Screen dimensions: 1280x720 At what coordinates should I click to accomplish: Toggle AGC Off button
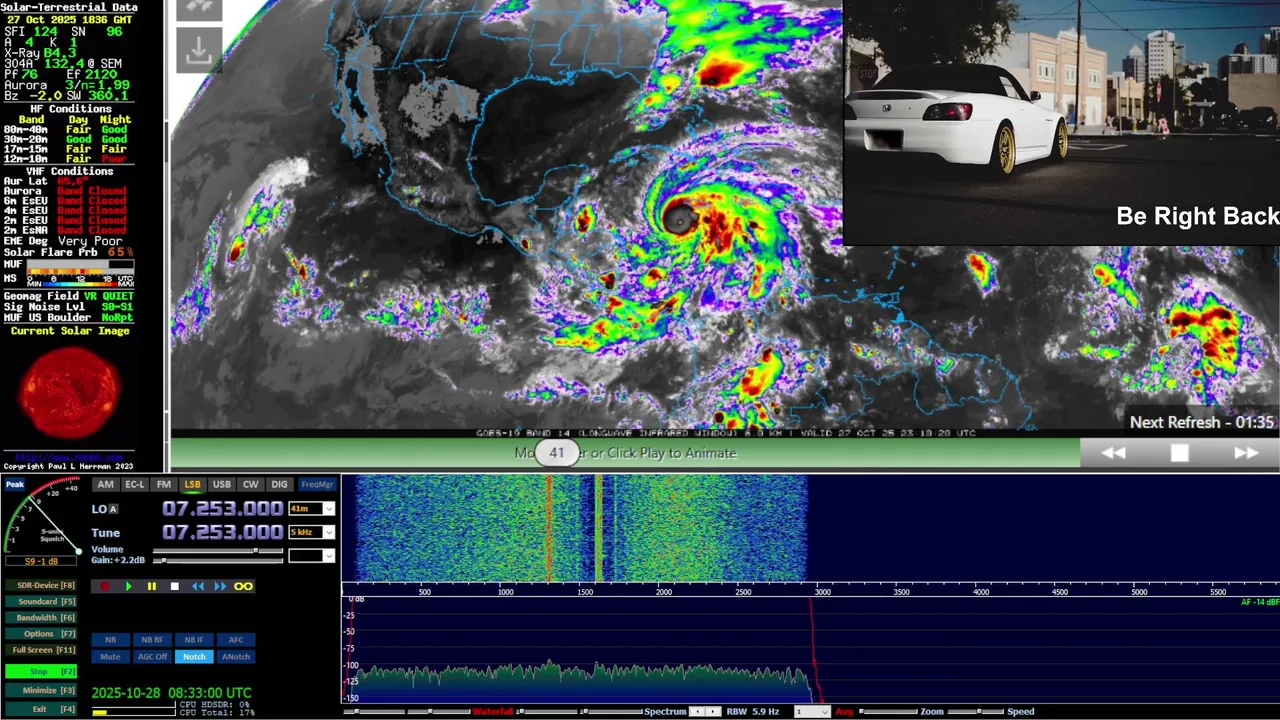pyautogui.click(x=152, y=656)
